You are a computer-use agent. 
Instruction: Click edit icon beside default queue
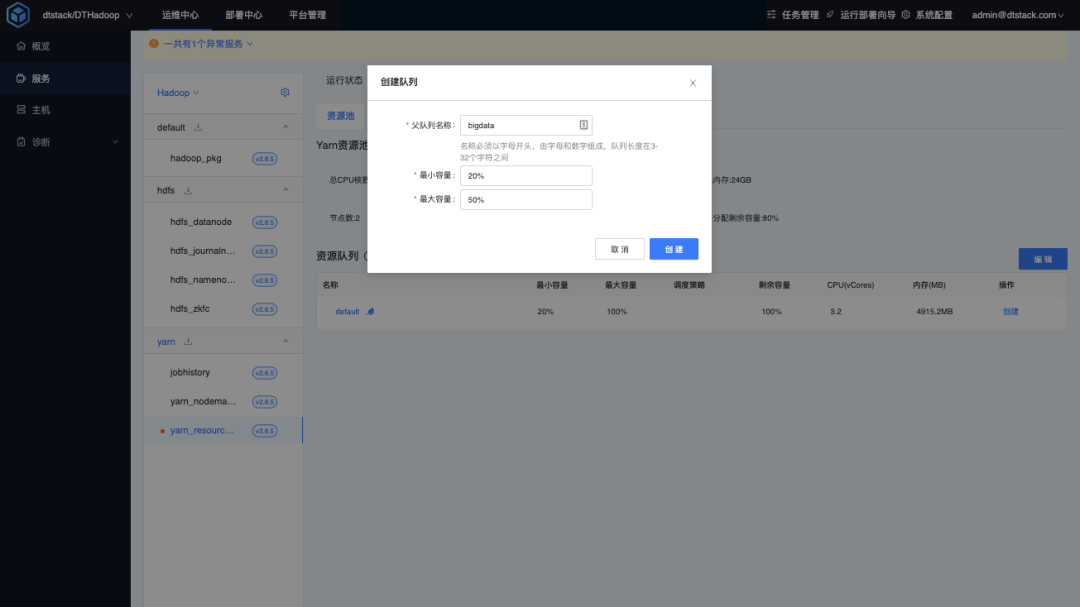pyautogui.click(x=370, y=312)
